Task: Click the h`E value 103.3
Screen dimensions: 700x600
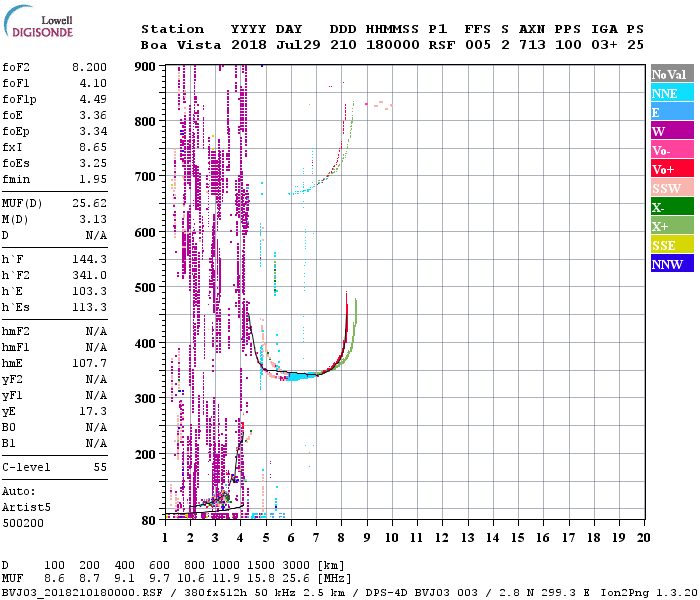Action: click(x=89, y=292)
